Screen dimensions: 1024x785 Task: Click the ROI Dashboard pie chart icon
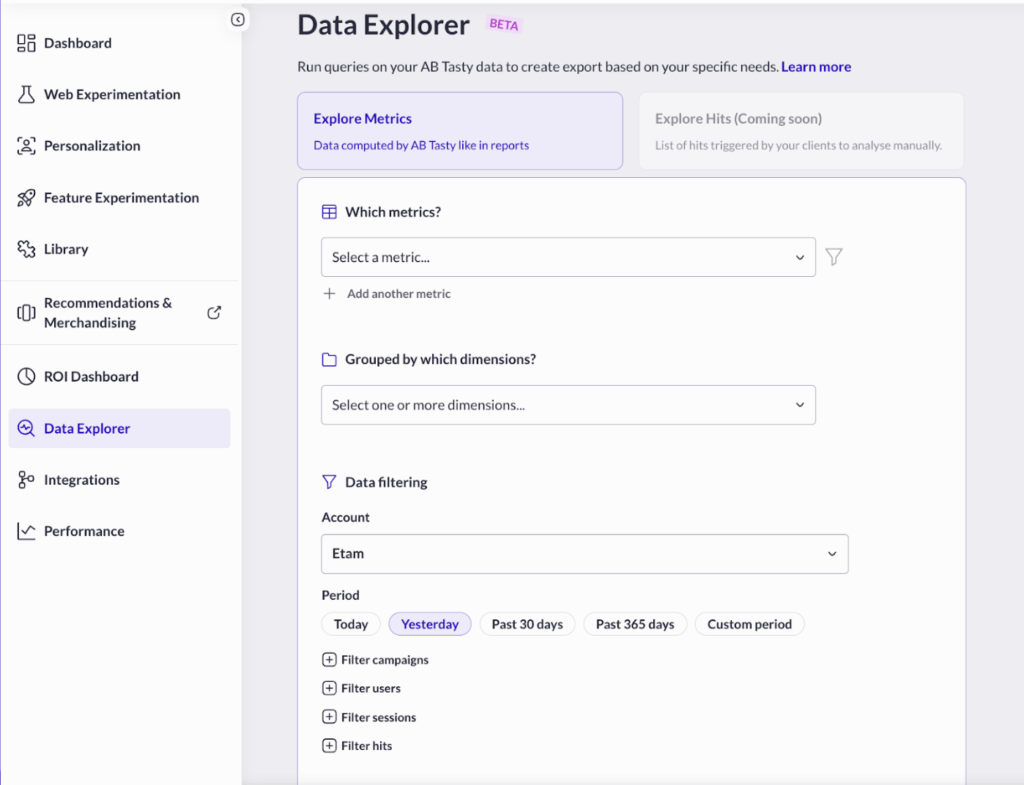(26, 377)
